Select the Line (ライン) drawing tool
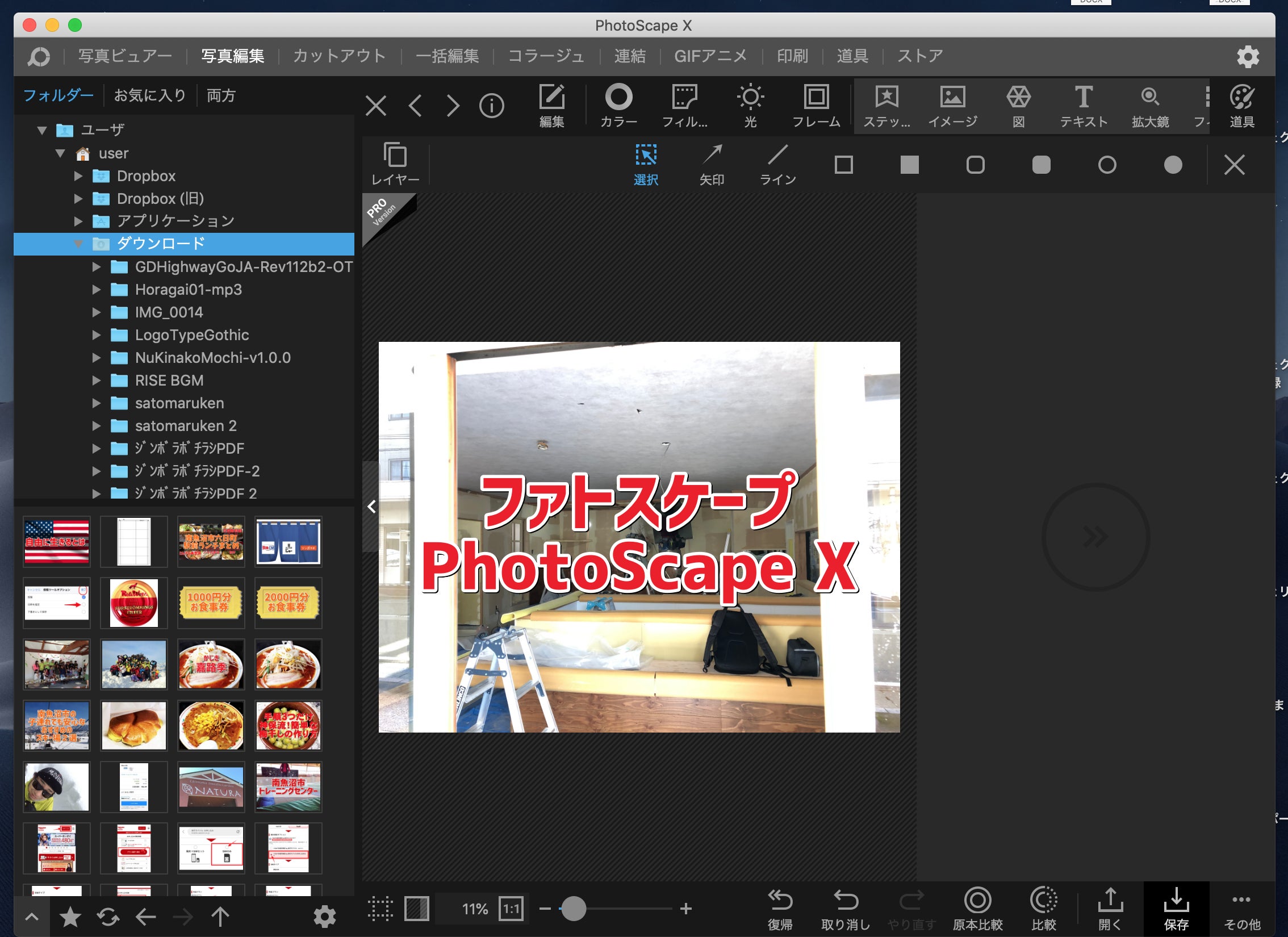The width and height of the screenshot is (1288, 937). pos(777,165)
